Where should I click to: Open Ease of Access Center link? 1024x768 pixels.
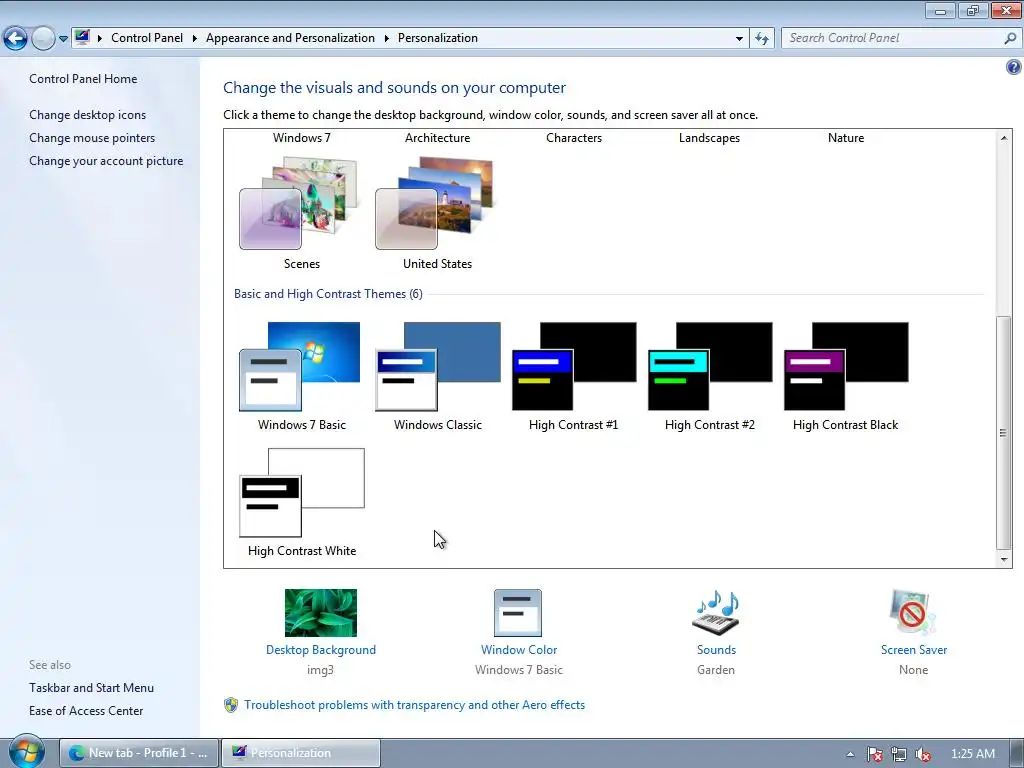(x=86, y=711)
